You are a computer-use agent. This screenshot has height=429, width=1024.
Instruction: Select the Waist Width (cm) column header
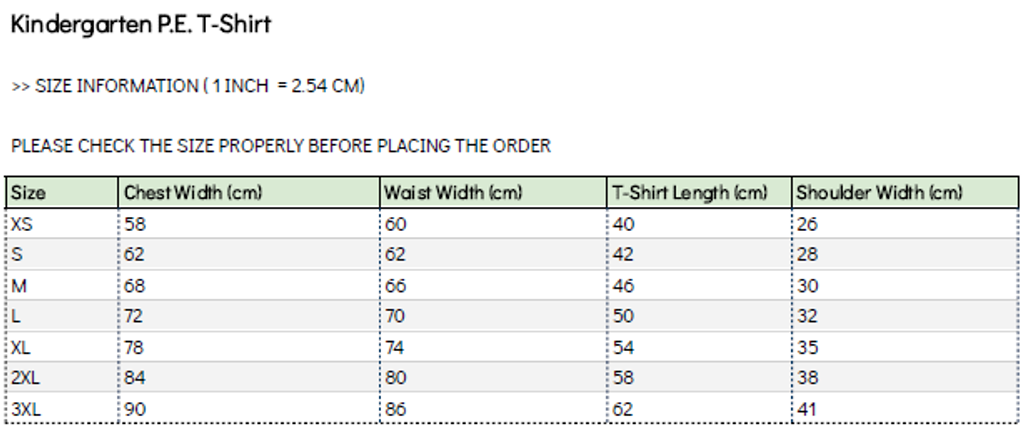[453, 193]
